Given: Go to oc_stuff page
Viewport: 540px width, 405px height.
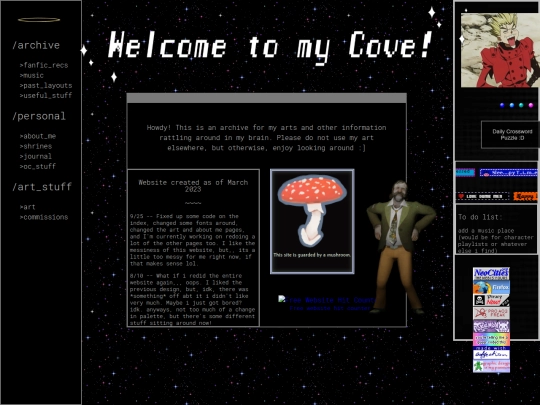Looking at the screenshot, I should tap(38, 166).
